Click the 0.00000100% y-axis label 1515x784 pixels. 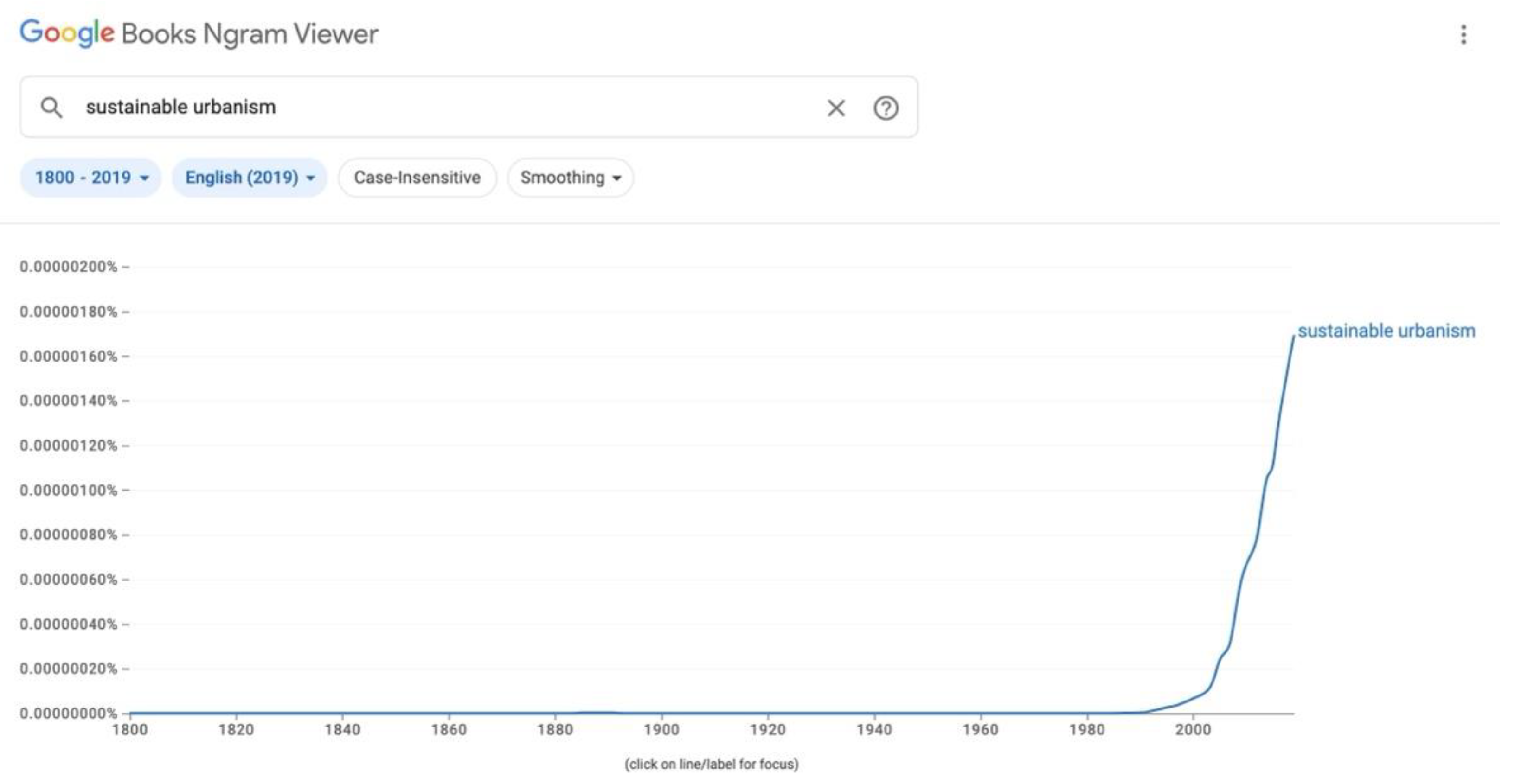68,490
